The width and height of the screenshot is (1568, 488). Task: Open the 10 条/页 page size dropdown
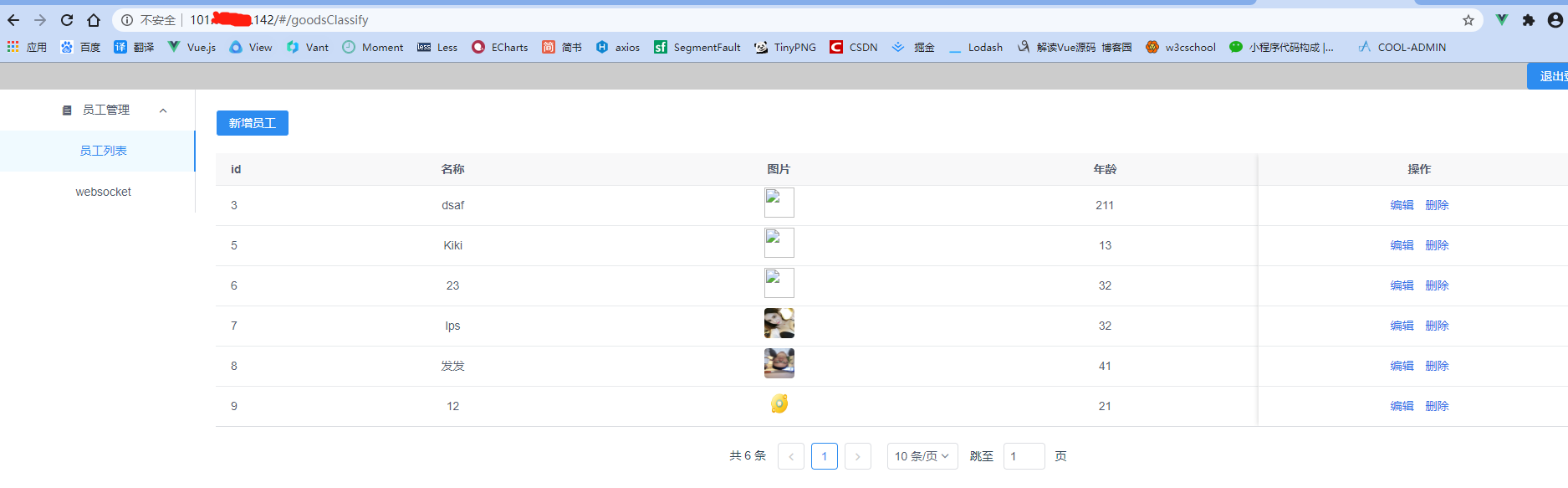tap(922, 456)
